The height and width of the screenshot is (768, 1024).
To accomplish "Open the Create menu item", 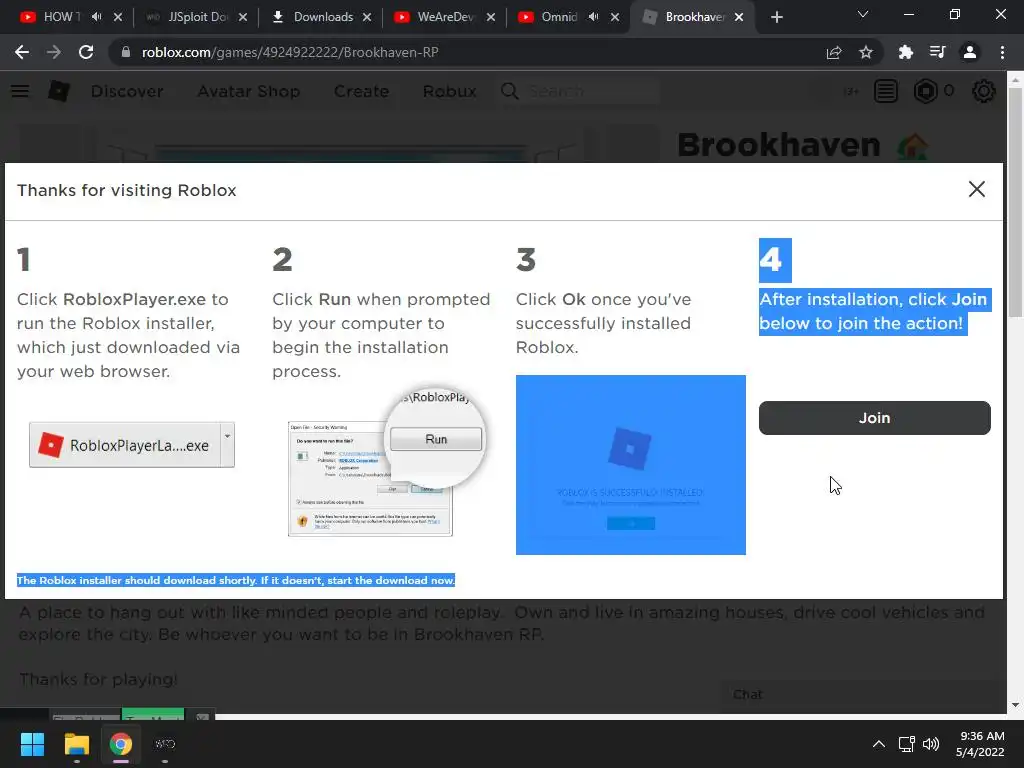I will point(362,91).
